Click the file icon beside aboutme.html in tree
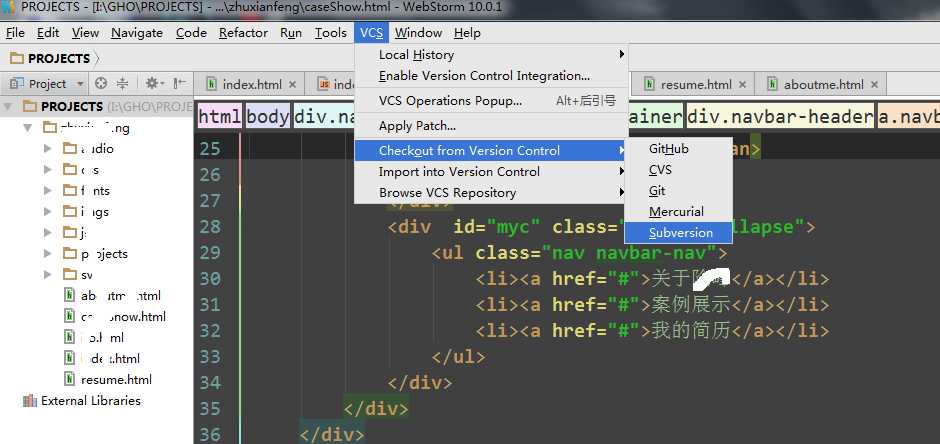This screenshot has height=444, width=940. coord(71,295)
